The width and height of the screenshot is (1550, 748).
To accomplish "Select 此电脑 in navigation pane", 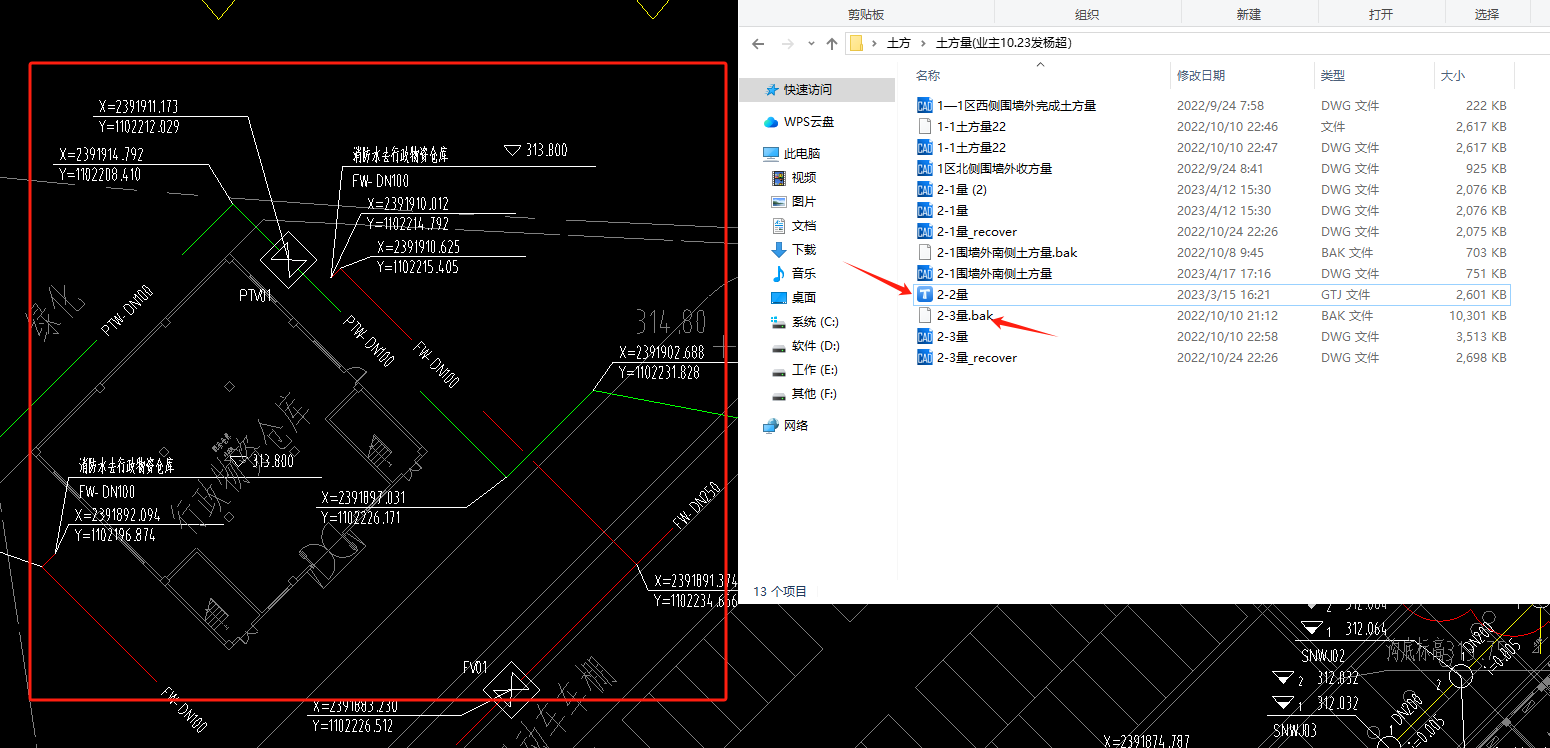I will (x=801, y=153).
